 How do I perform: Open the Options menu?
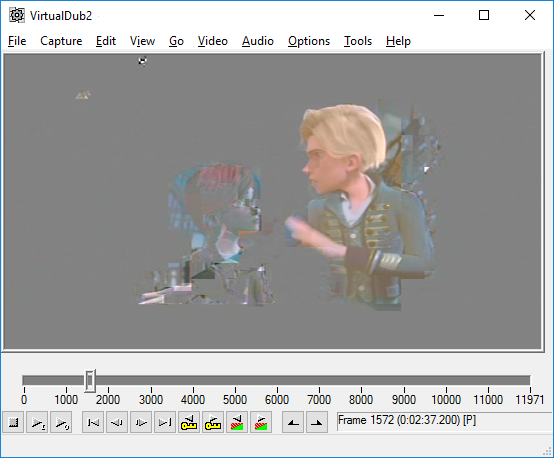pos(309,41)
